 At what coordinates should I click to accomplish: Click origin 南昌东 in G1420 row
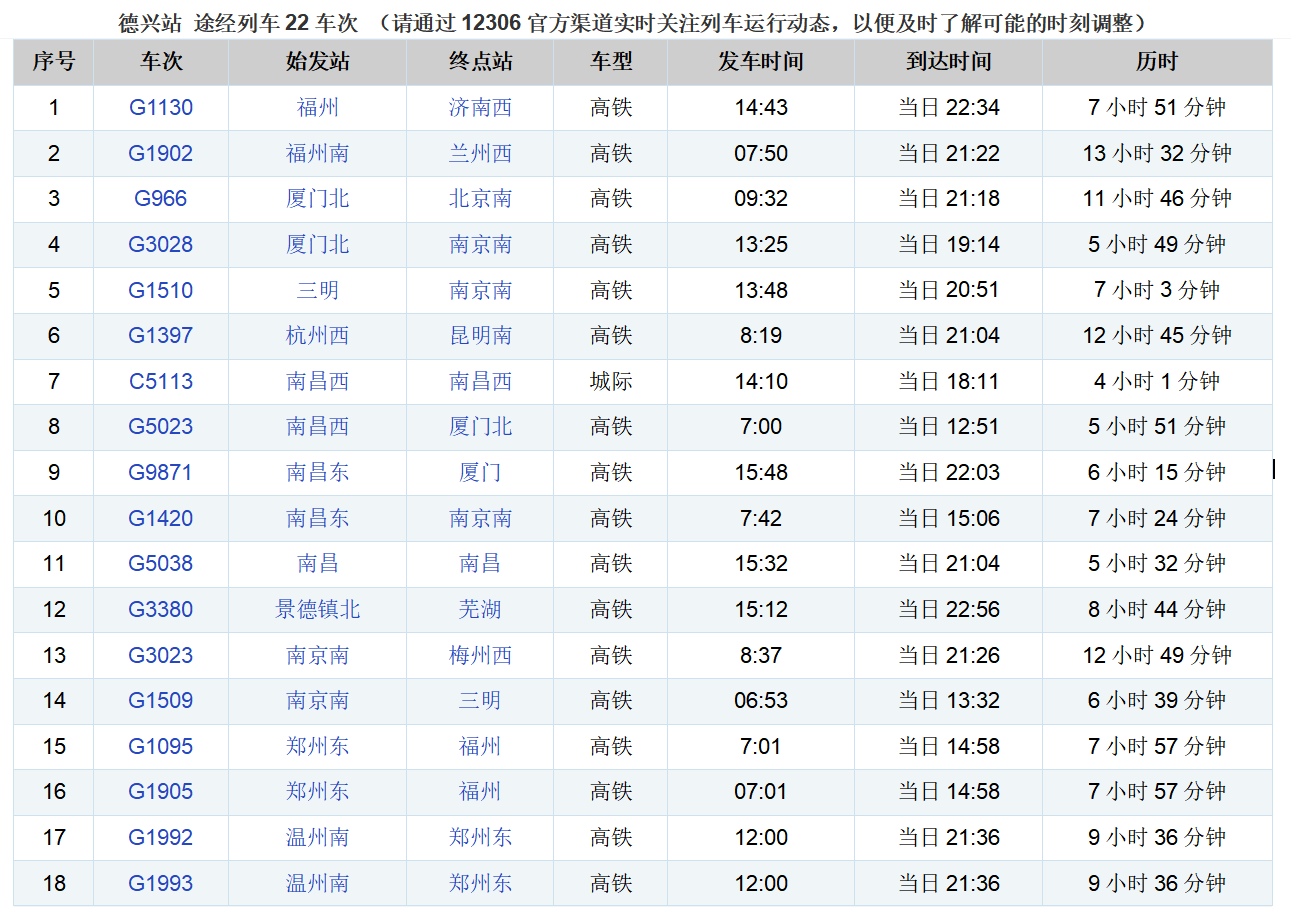(318, 518)
